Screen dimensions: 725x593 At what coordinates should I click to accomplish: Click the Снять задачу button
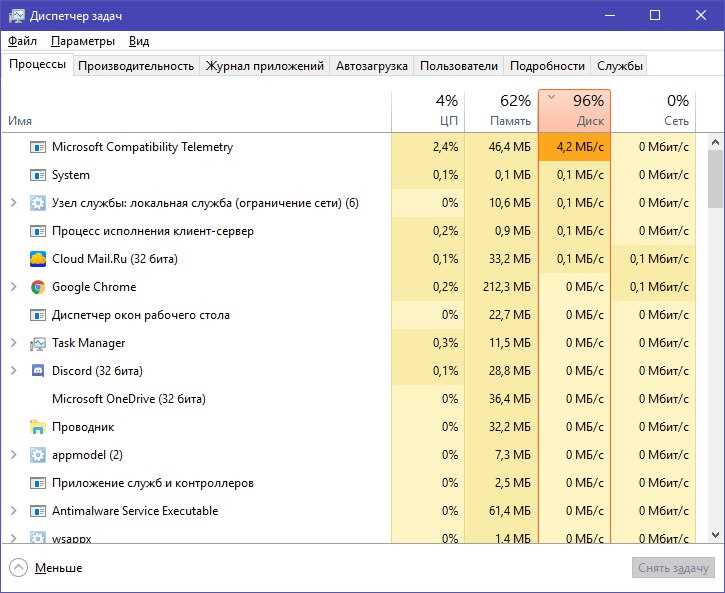[x=673, y=568]
